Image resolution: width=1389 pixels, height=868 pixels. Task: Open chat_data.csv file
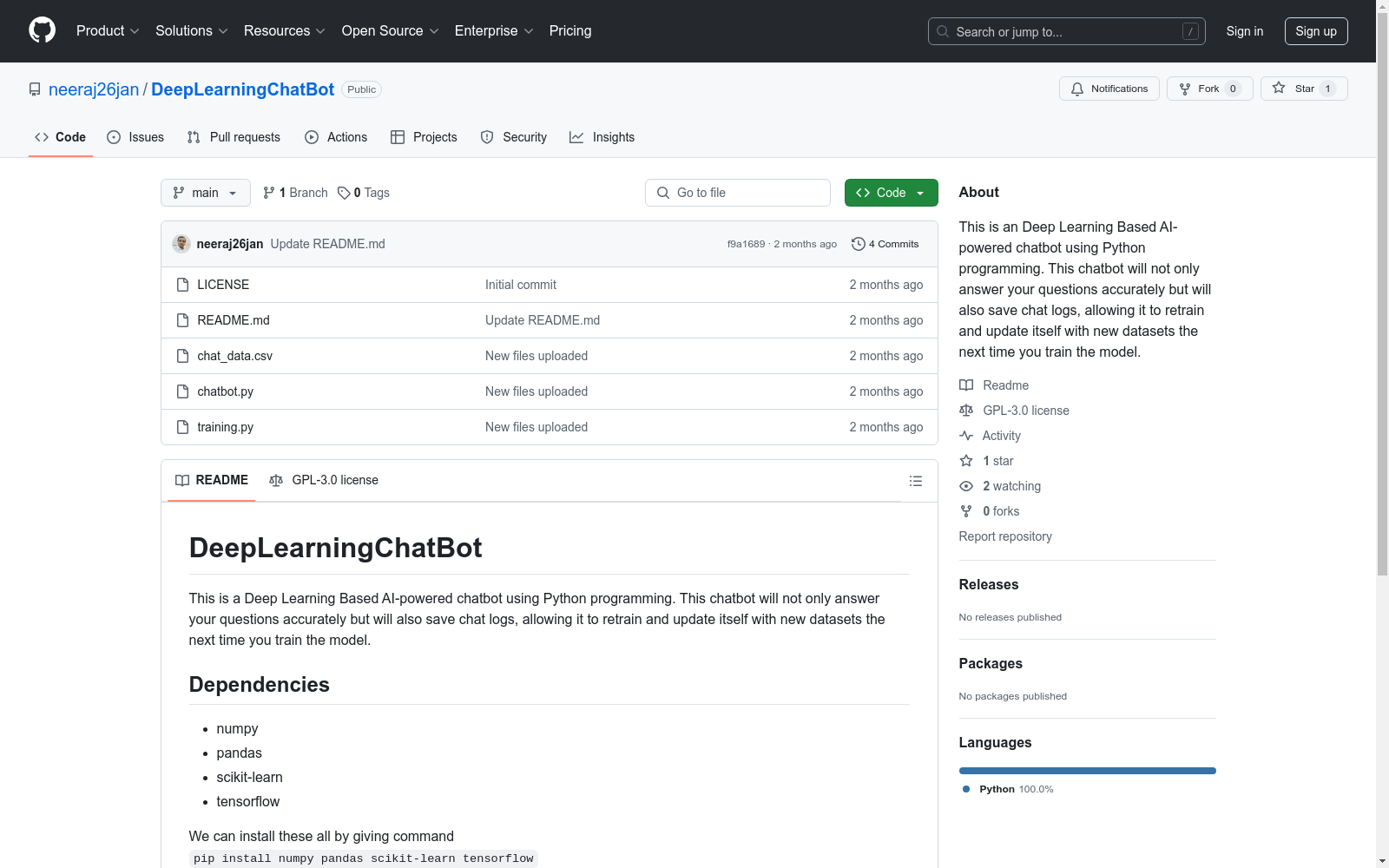(x=235, y=356)
